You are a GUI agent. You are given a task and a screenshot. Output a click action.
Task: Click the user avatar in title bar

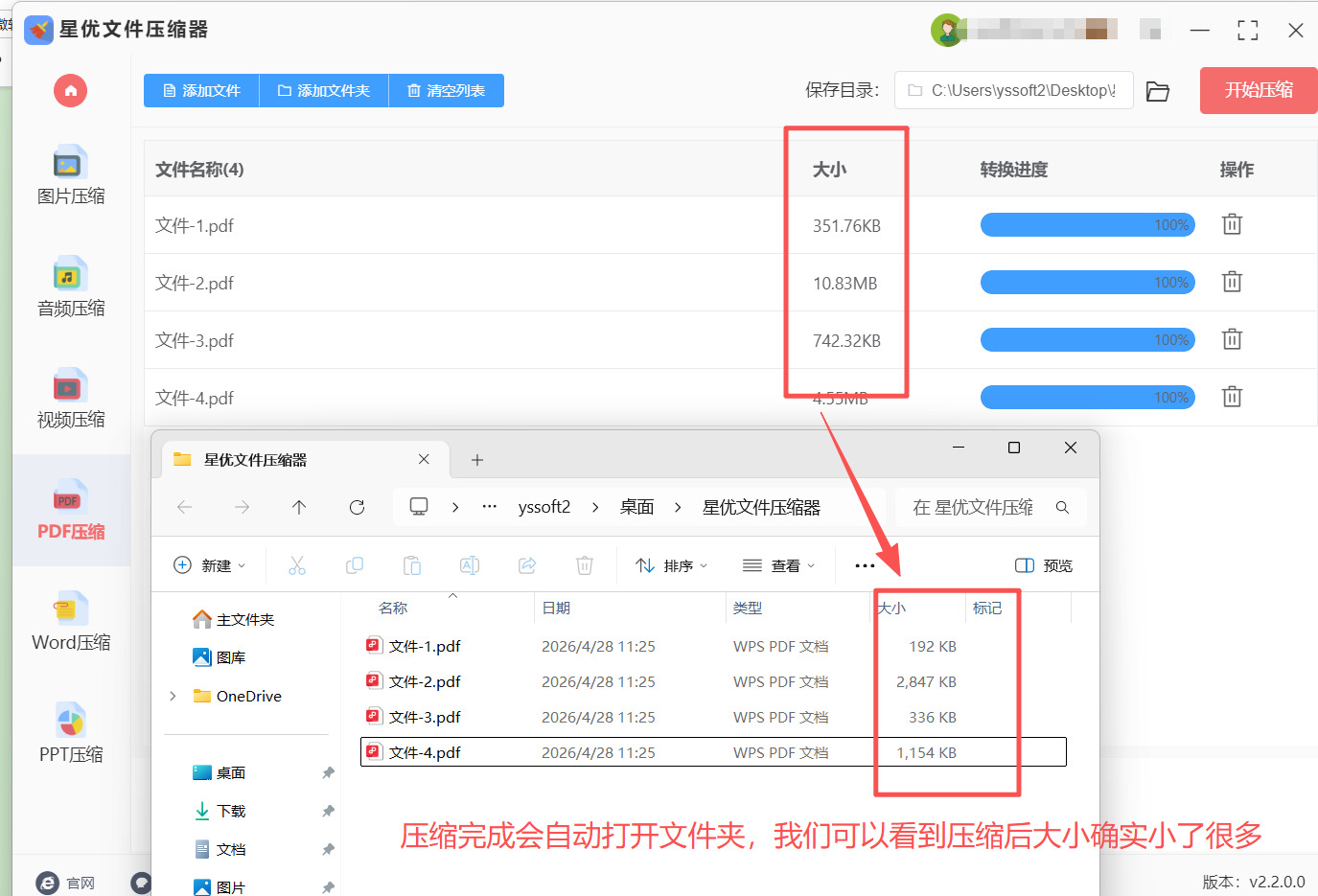(947, 30)
